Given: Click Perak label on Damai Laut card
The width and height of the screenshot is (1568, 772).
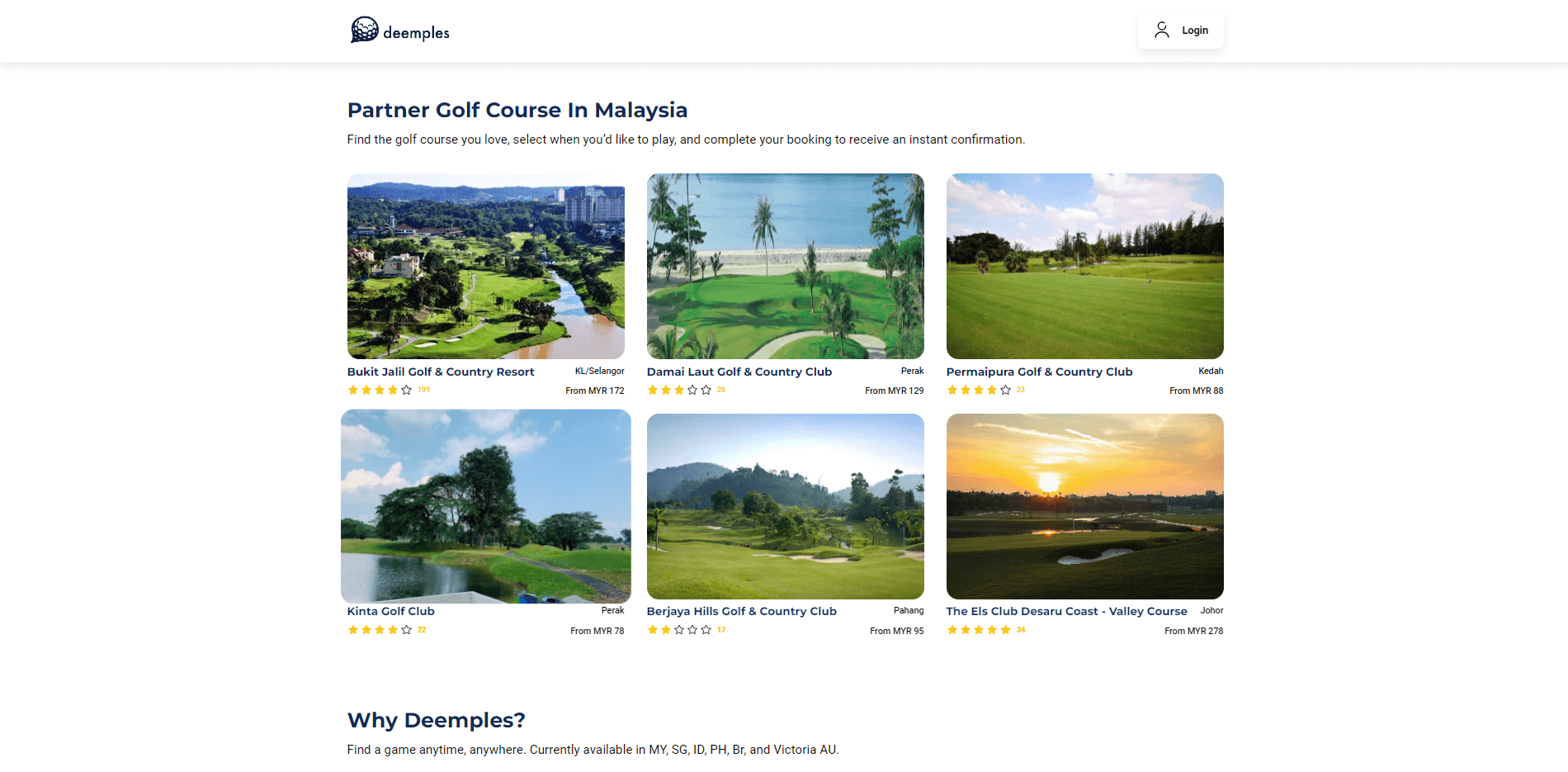Looking at the screenshot, I should [x=913, y=372].
